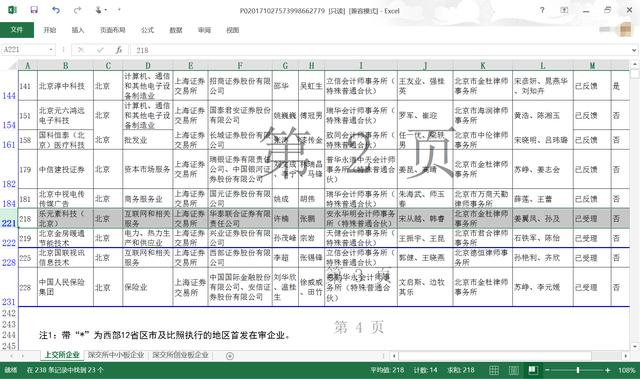Screen dimensions: 640x379
Task: Open the 页面布局 ribbon tab
Action: point(113,30)
